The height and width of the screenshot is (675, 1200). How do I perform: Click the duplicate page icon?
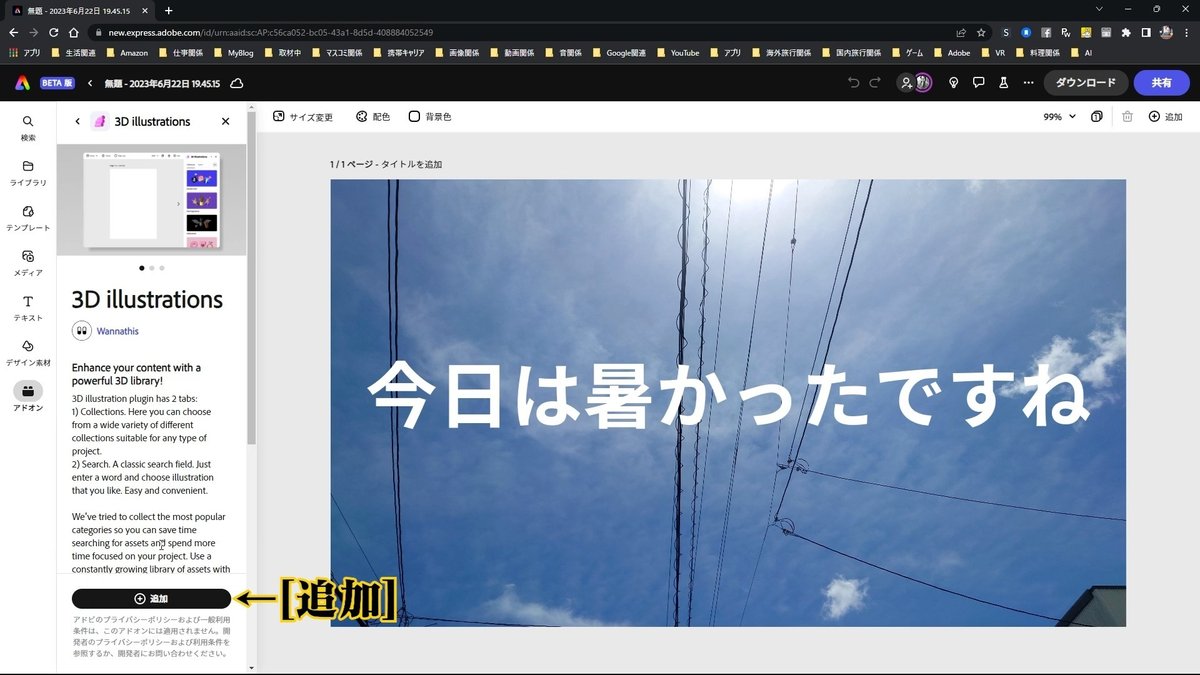coord(1097,116)
